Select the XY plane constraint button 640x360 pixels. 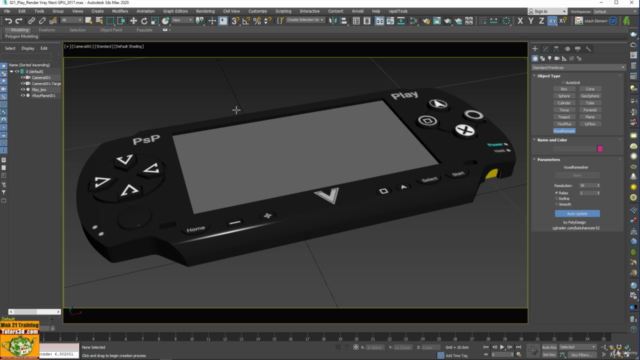click(x=552, y=21)
